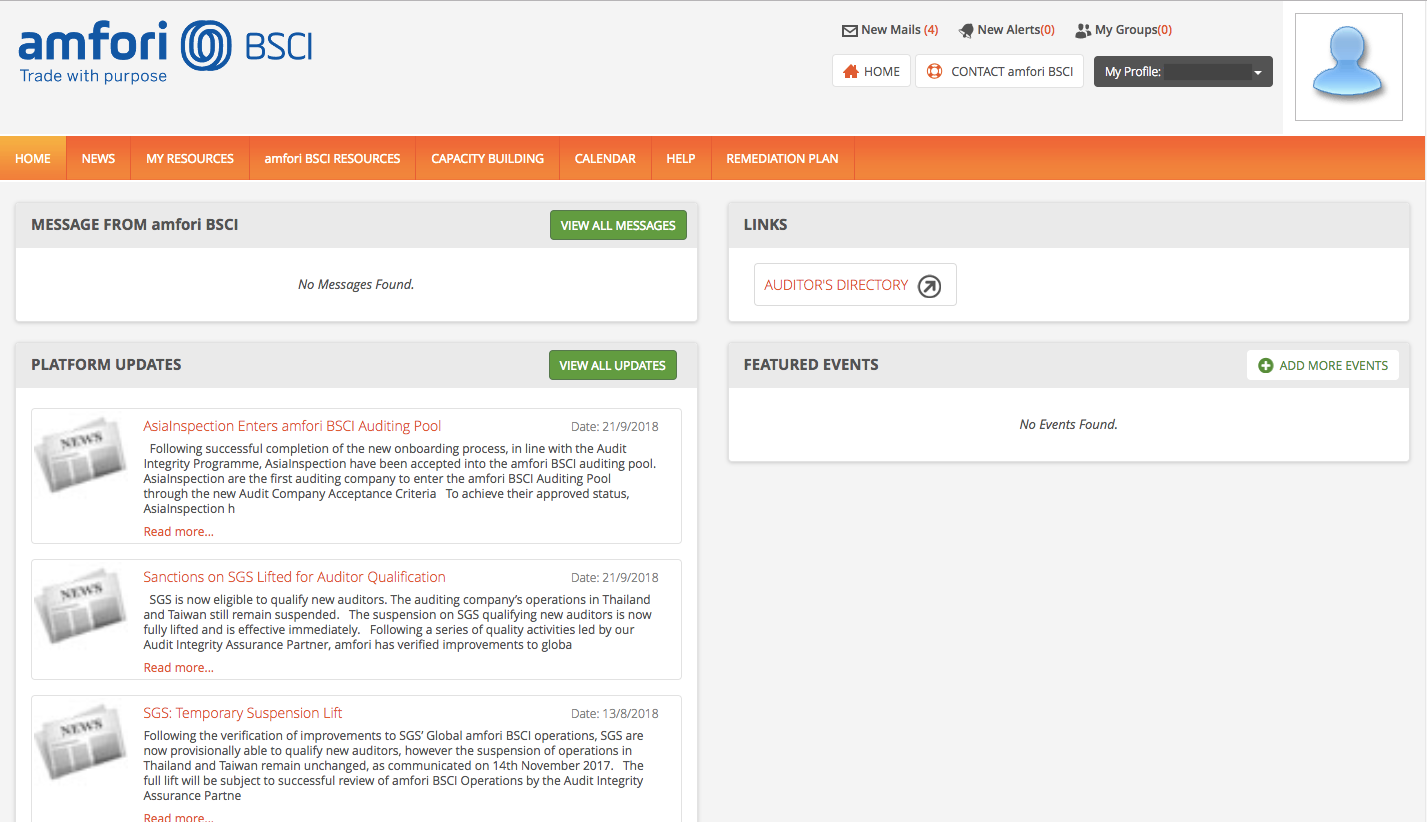Click the VIEW ALL MESSAGES button
Image resolution: width=1427 pixels, height=822 pixels.
point(618,225)
